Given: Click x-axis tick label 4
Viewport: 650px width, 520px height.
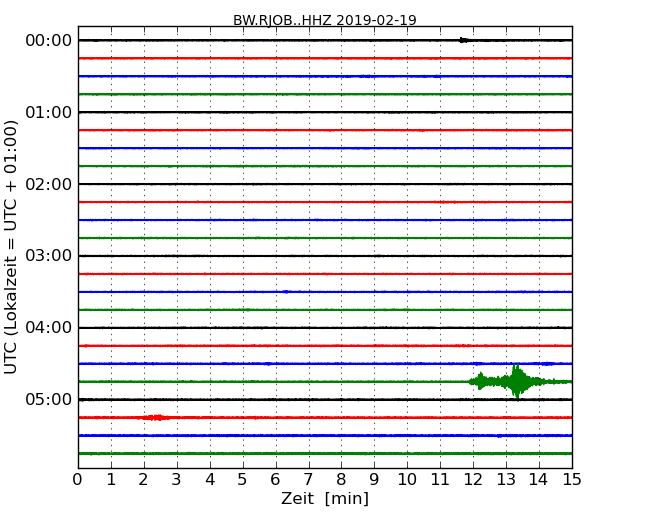Looking at the screenshot, I should (x=210, y=480).
